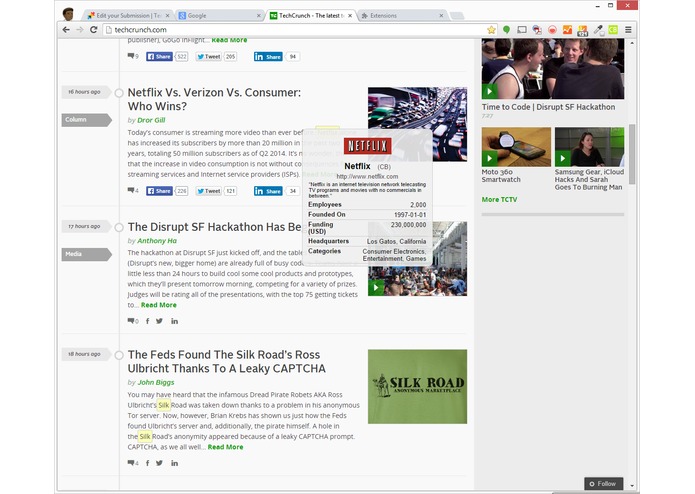Open the orange analytics chart extension
This screenshot has width=695, height=494.
pyautogui.click(x=567, y=30)
